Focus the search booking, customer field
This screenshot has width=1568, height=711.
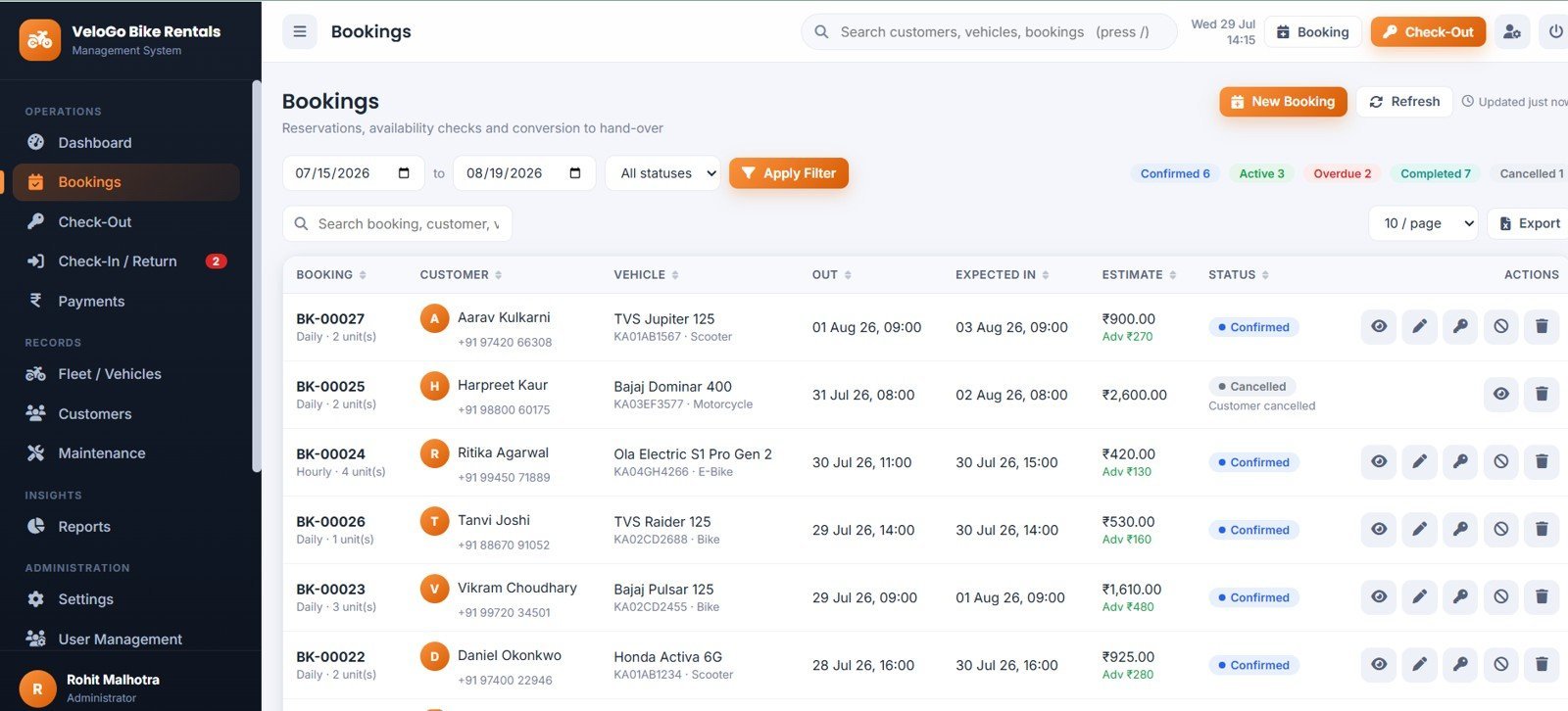point(397,223)
